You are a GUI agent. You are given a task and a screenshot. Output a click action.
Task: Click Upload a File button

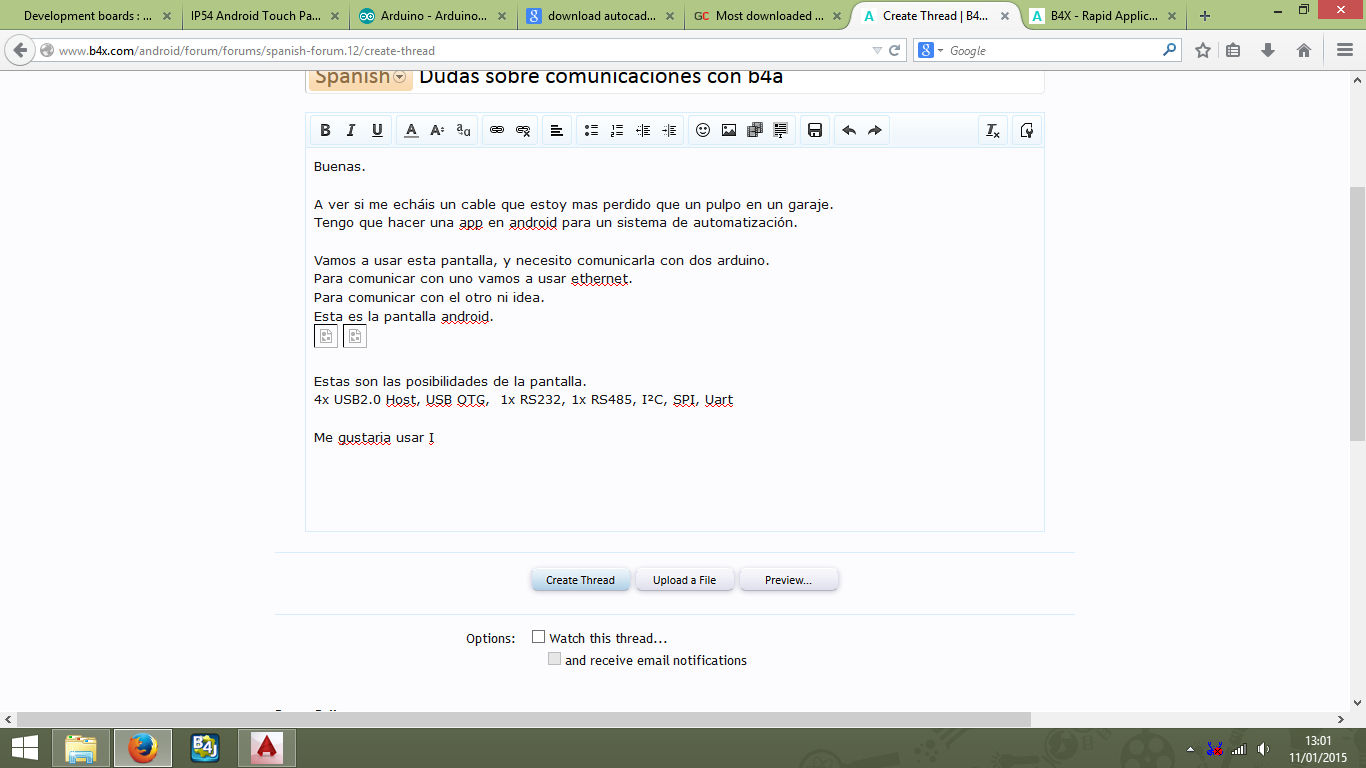685,580
